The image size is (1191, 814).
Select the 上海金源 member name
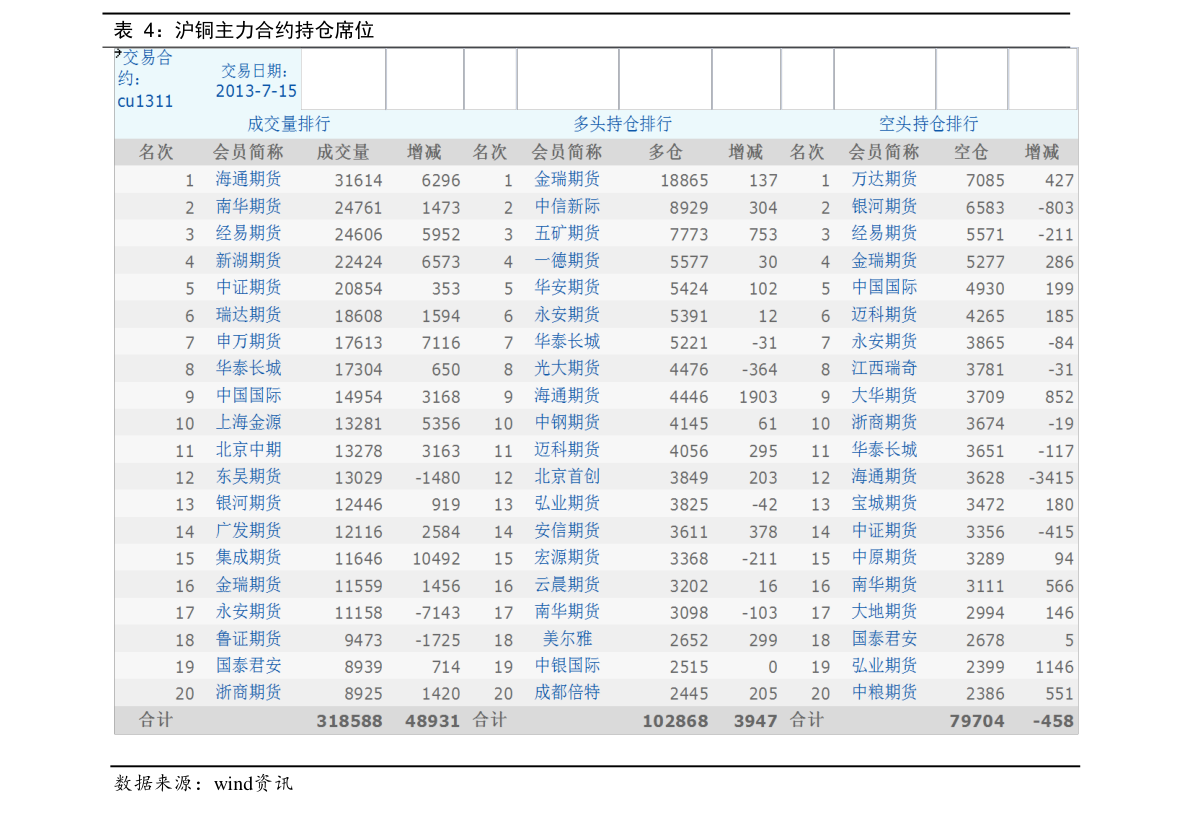[248, 422]
